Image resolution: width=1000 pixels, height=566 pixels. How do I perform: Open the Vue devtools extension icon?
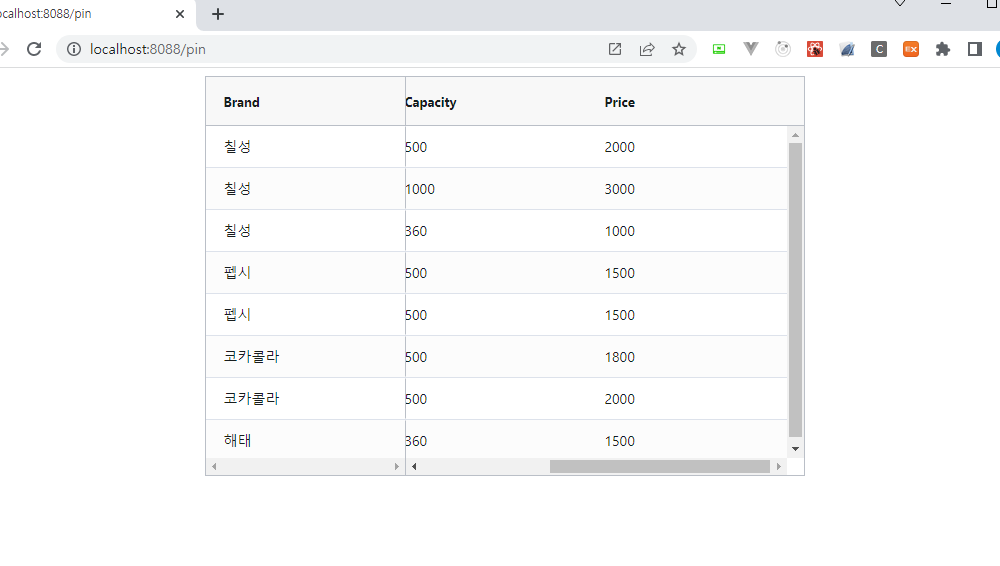pyautogui.click(x=751, y=49)
